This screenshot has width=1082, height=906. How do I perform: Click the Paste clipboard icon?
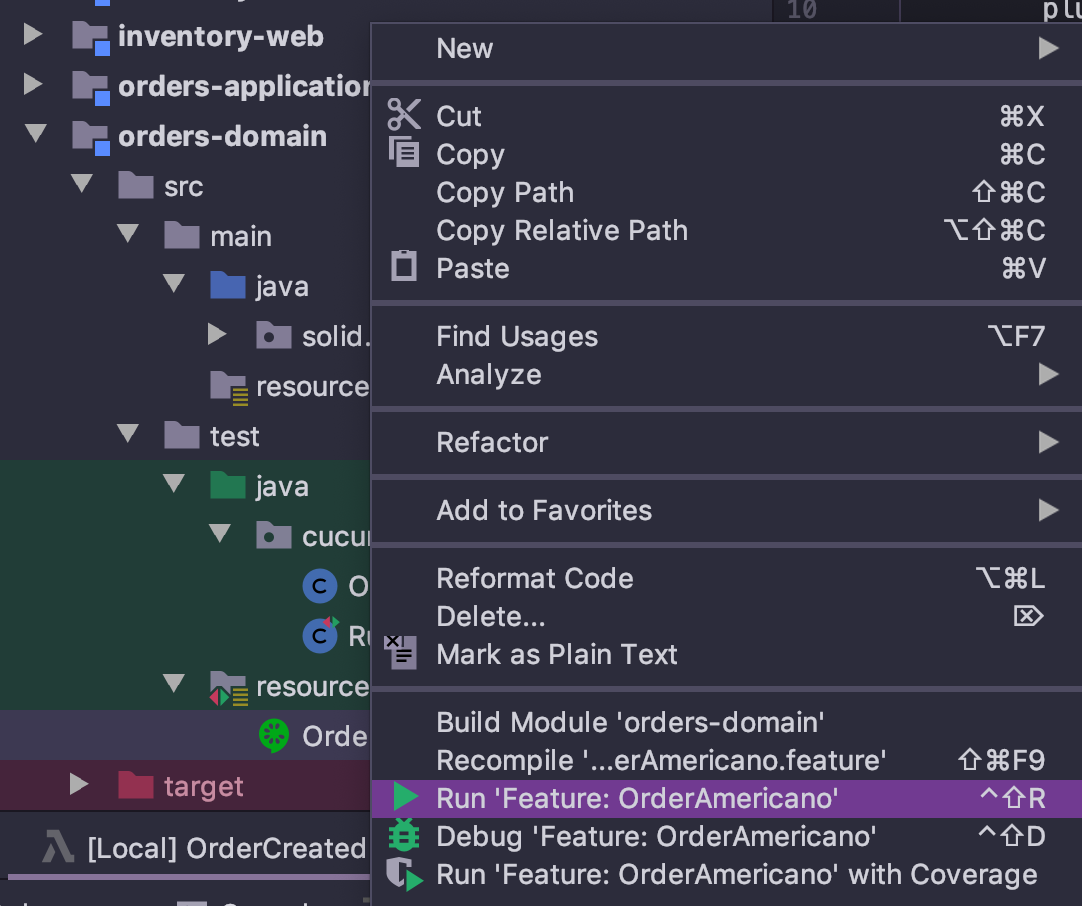[404, 267]
